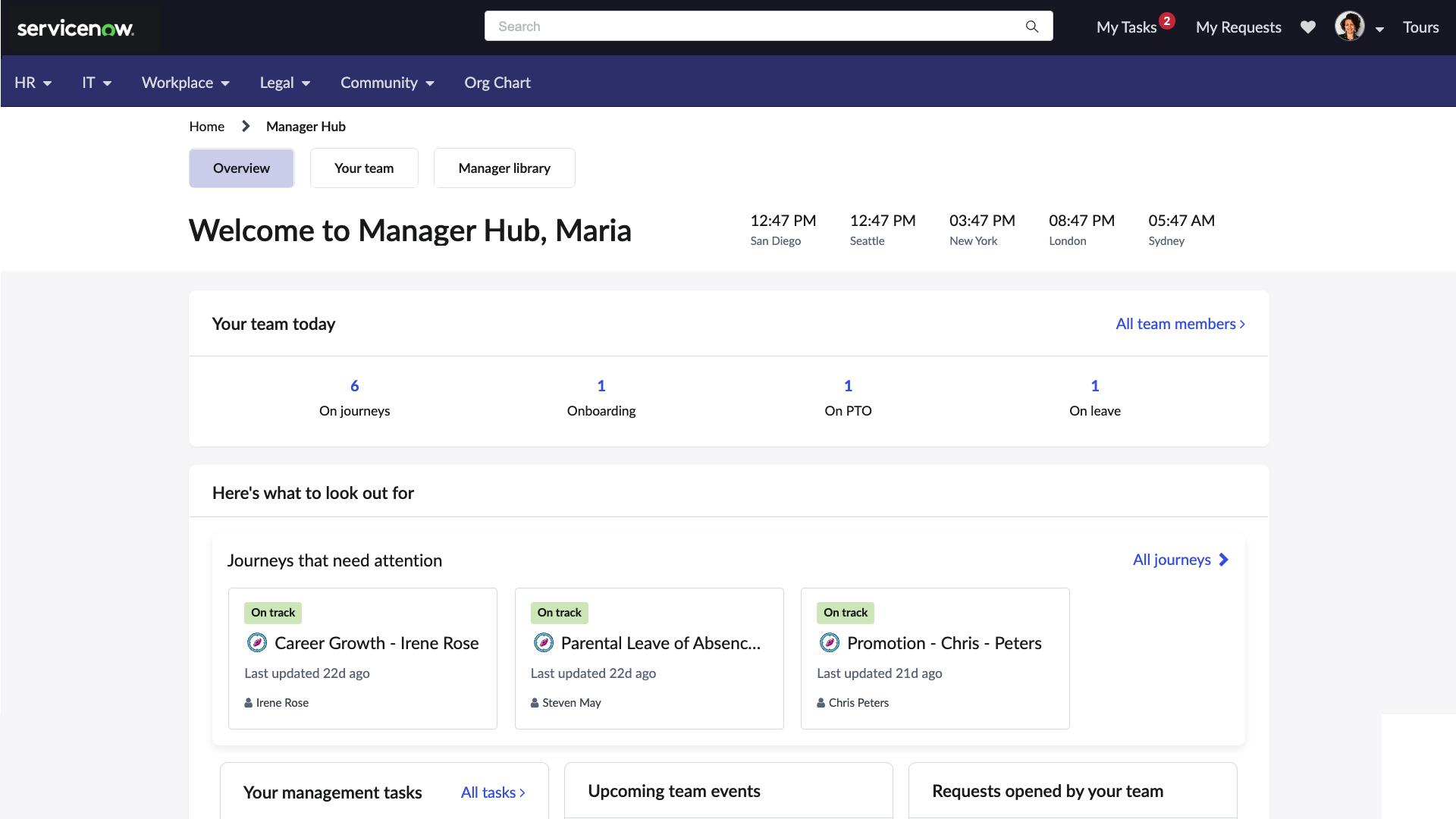Click the Tours button
Viewport: 1456px width, 819px height.
(1420, 27)
